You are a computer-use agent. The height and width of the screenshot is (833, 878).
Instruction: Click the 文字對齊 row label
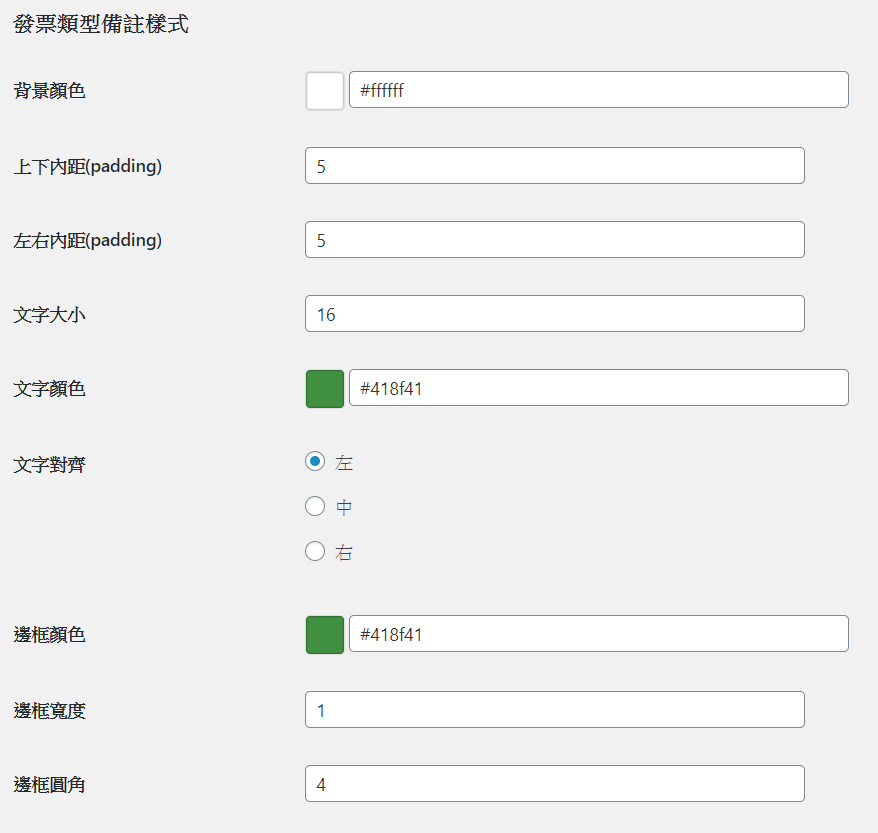pos(49,465)
